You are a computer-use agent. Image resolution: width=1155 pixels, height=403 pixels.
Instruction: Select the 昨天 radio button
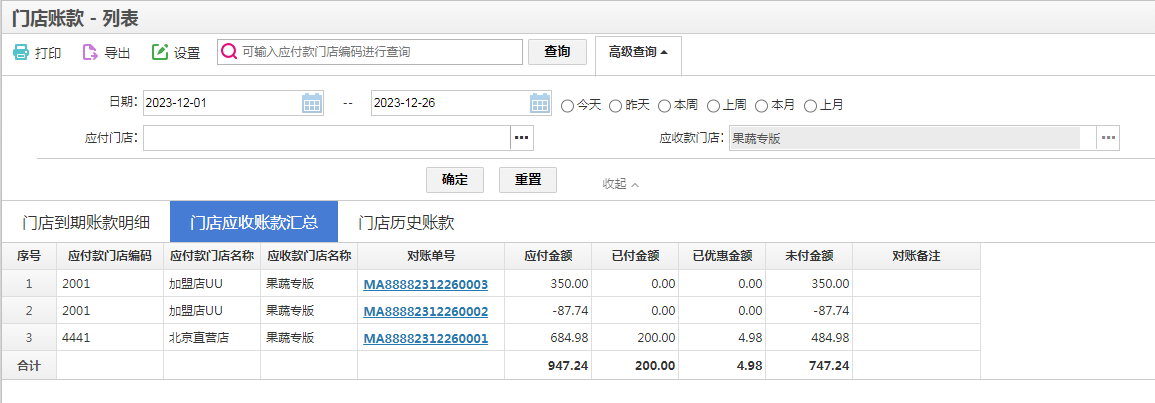(616, 105)
